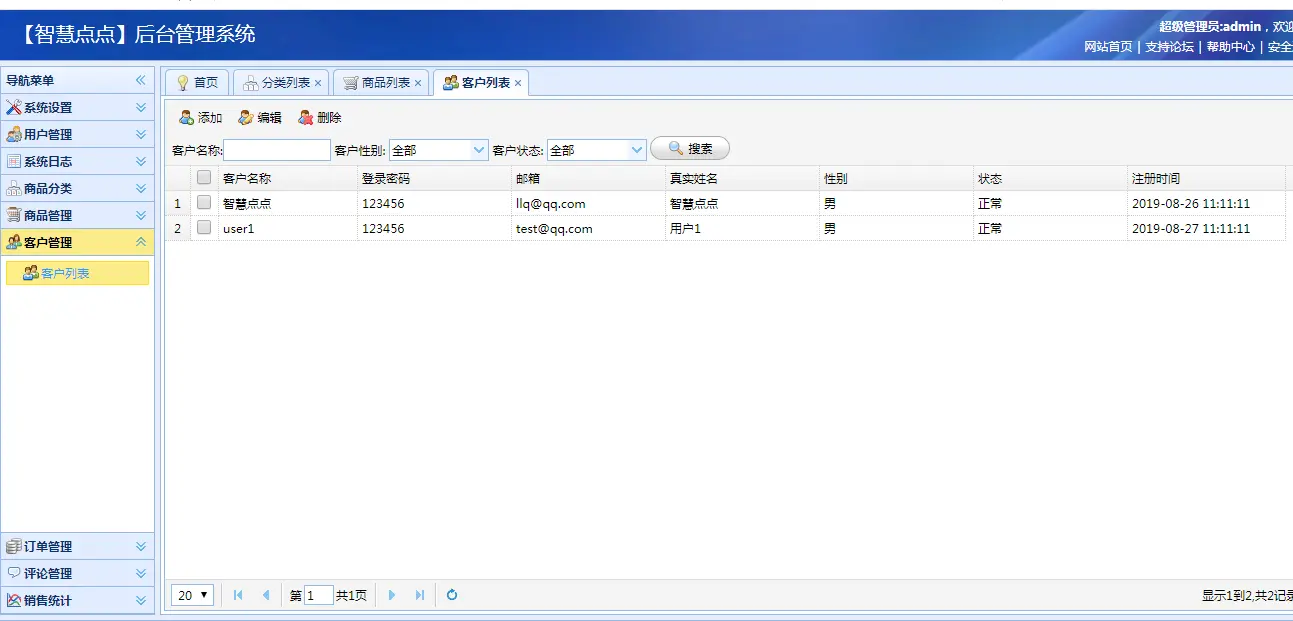
Task: Close the 客户列表 tab
Action: (518, 83)
